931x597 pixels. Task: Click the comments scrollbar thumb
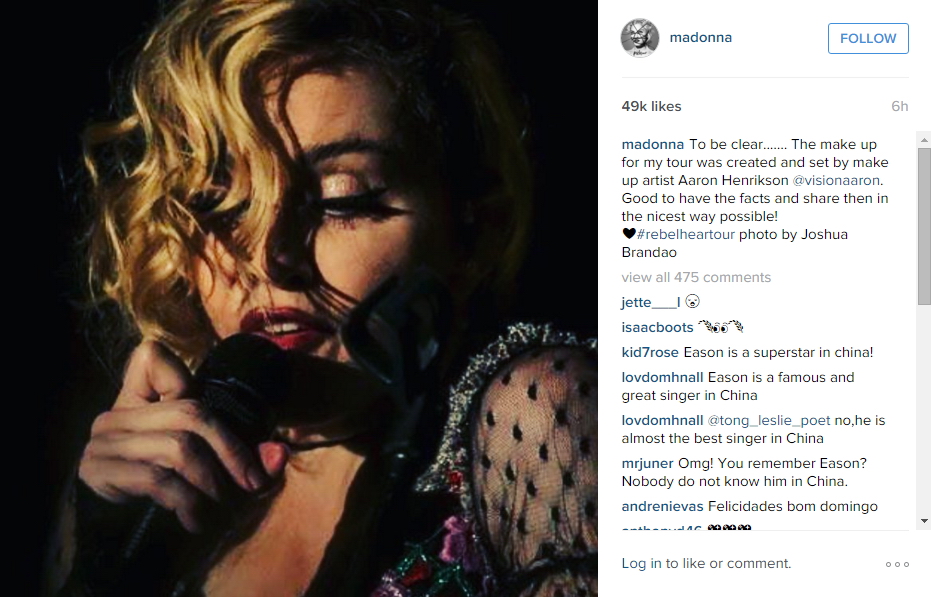click(924, 226)
